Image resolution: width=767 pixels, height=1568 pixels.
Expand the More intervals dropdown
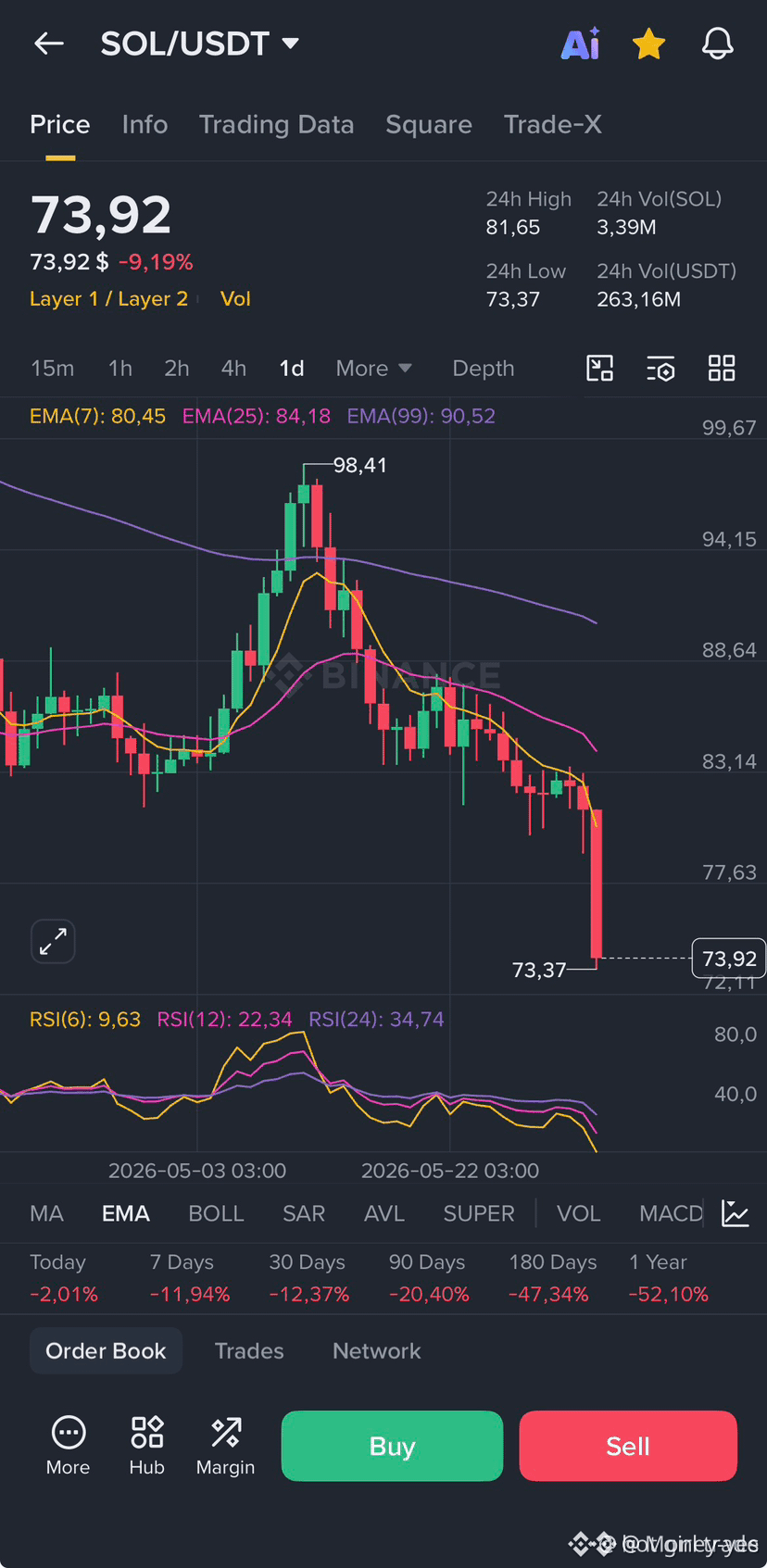coord(373,369)
